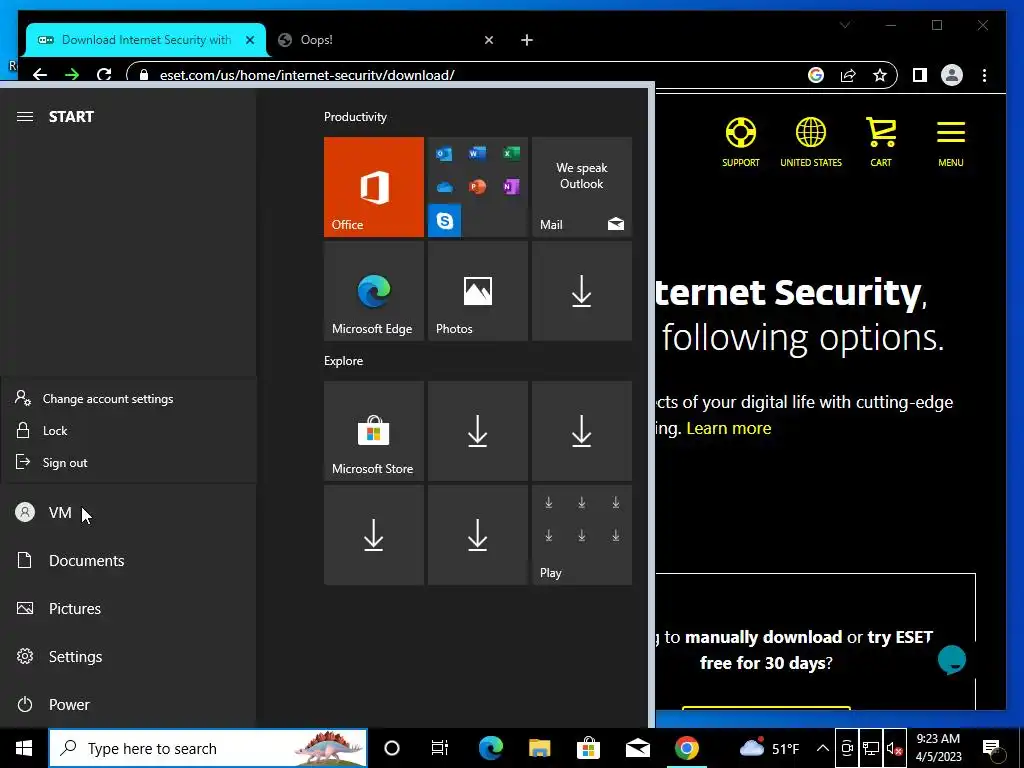Open the Photos tile
The height and width of the screenshot is (768, 1024).
[477, 291]
